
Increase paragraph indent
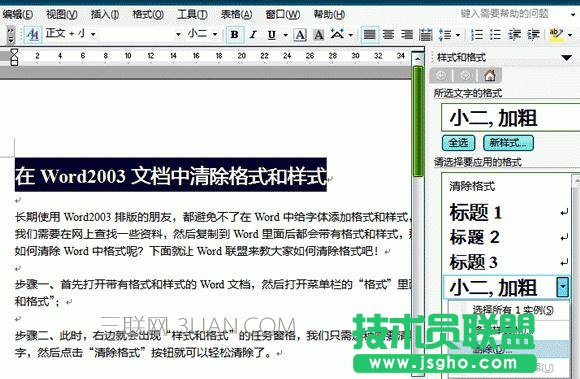coord(533,35)
